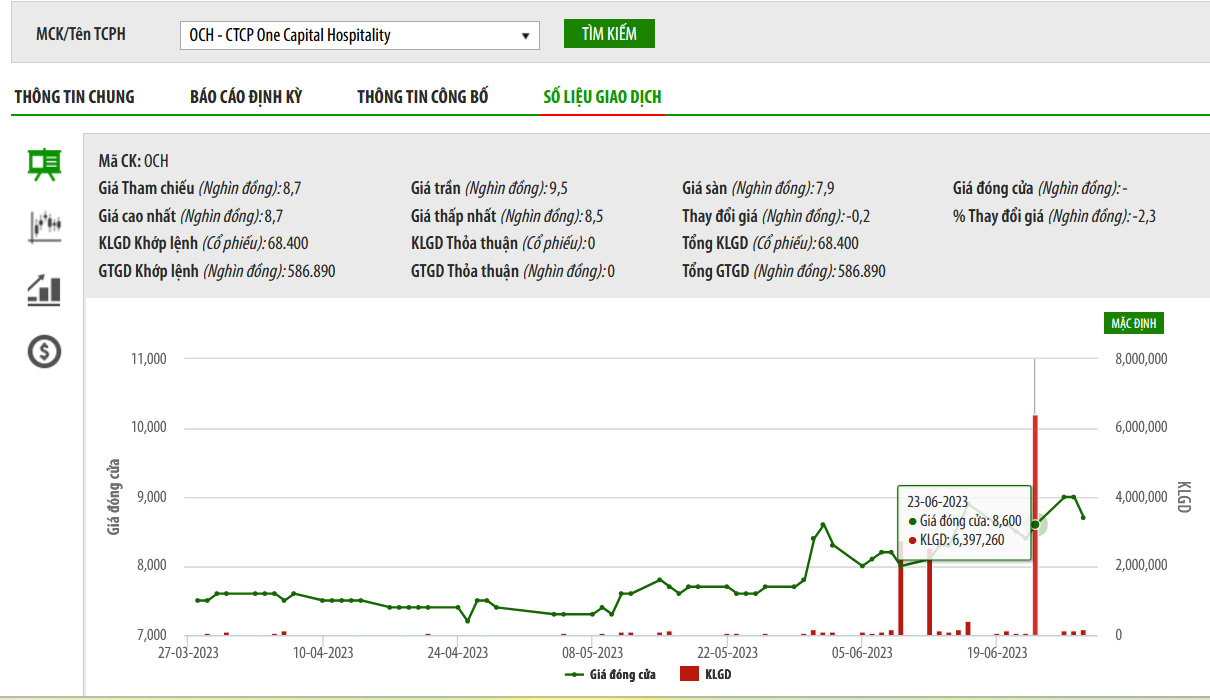Screen dimensions: 1210x700
Task: Click the highlighted 23-06-2023 price point
Action: [x=1035, y=524]
